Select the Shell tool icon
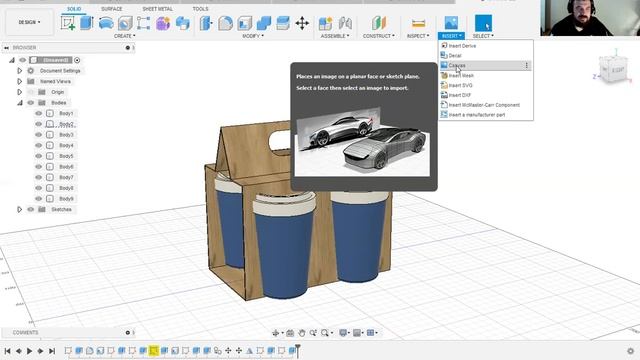This screenshot has width=640, height=360. point(244,23)
